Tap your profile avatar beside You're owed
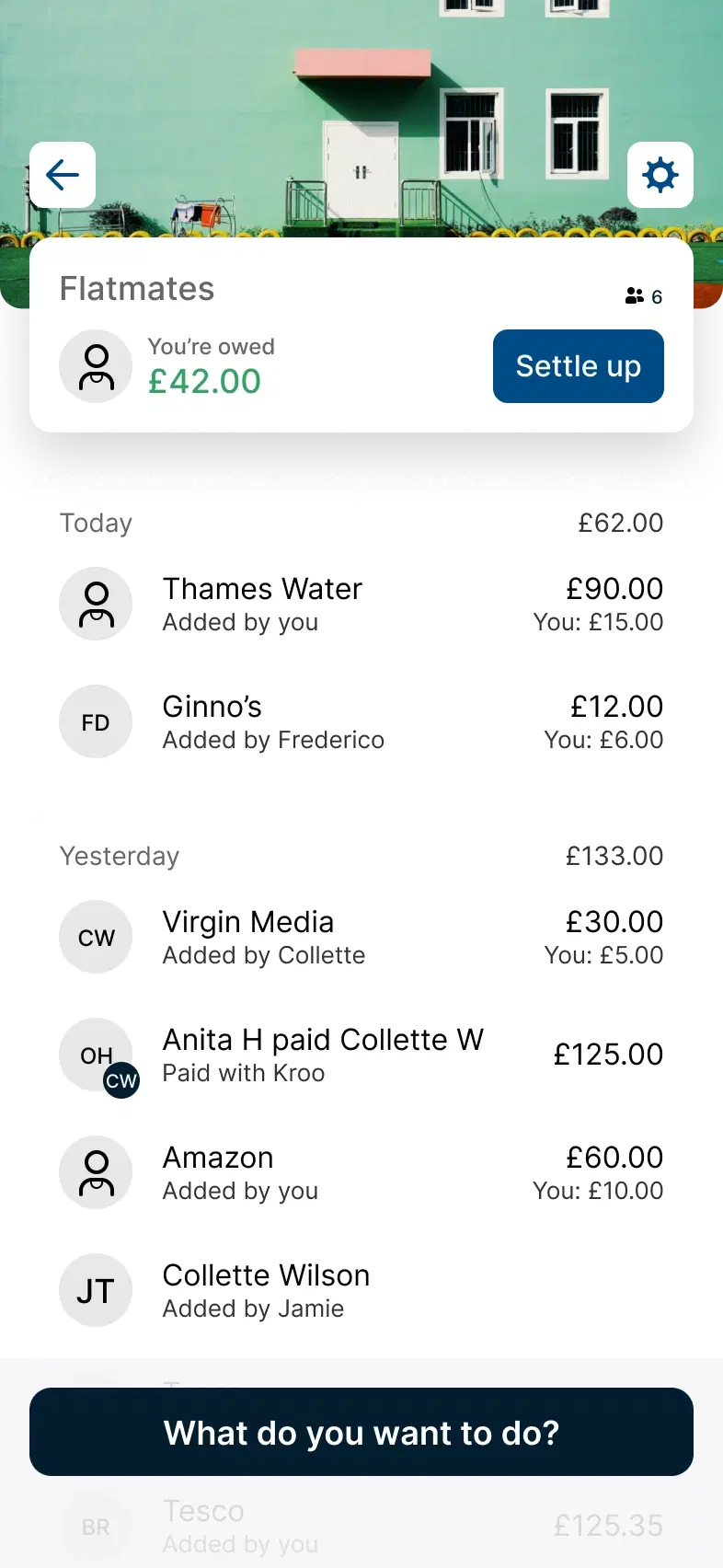 96,366
